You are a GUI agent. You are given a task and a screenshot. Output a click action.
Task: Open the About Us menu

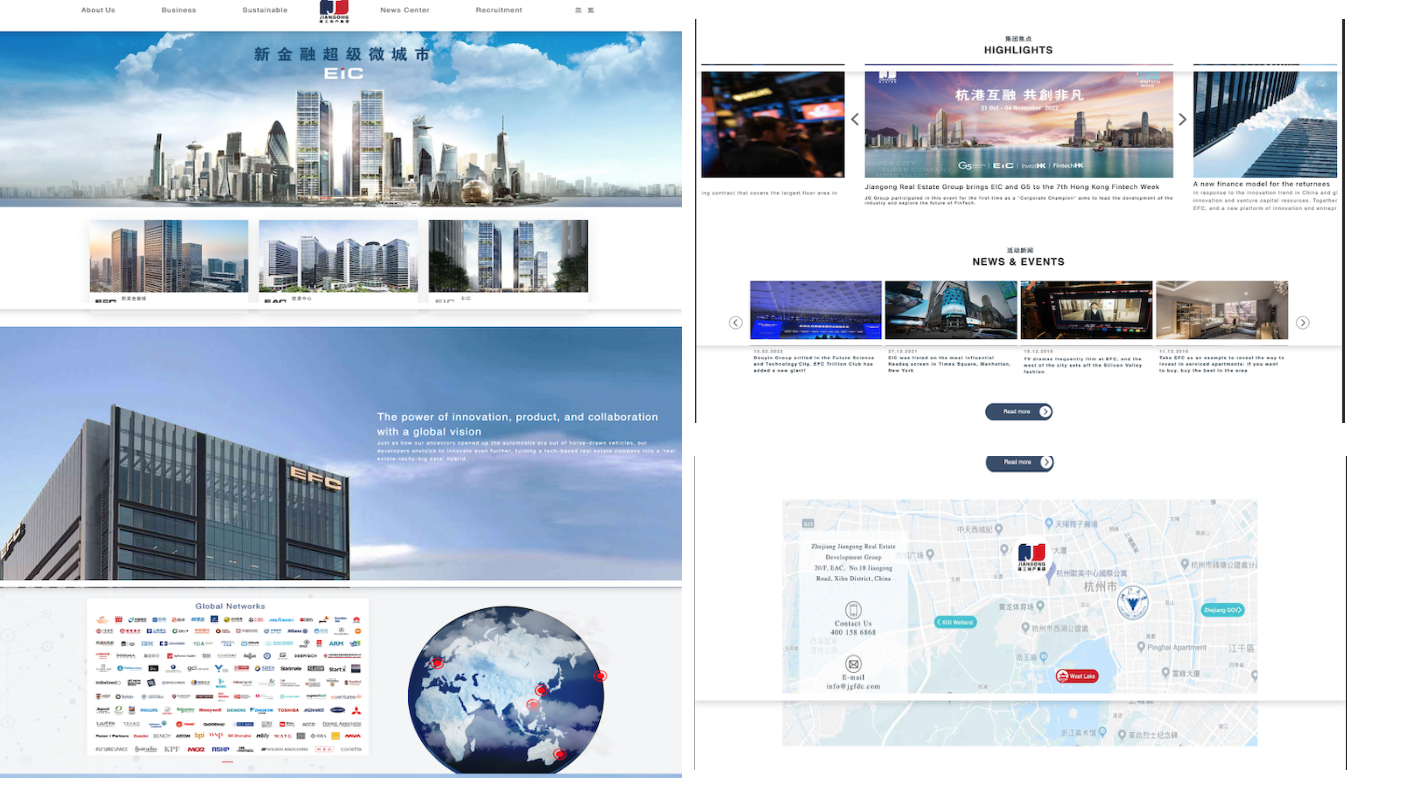98,10
